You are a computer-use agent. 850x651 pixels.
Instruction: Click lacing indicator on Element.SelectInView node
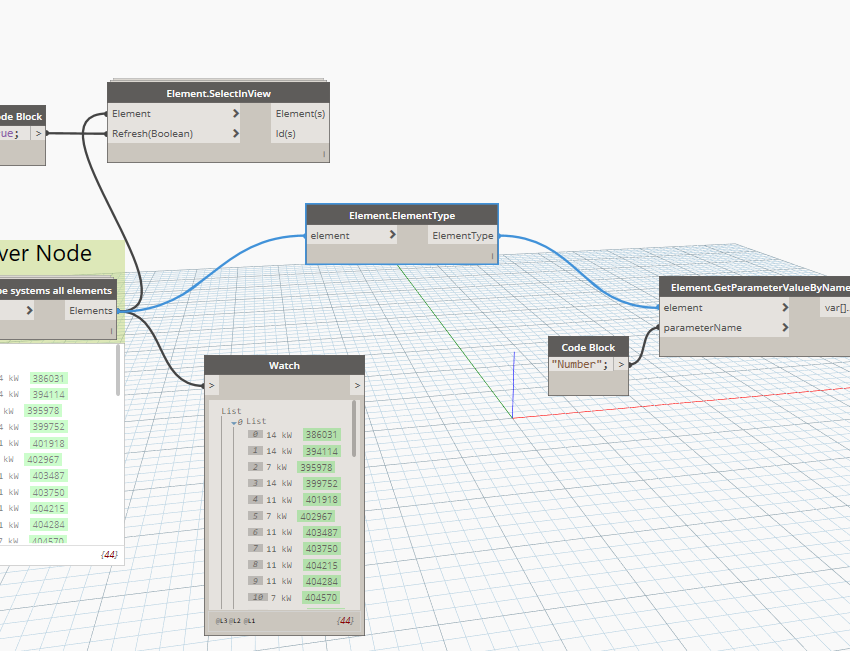(324, 154)
